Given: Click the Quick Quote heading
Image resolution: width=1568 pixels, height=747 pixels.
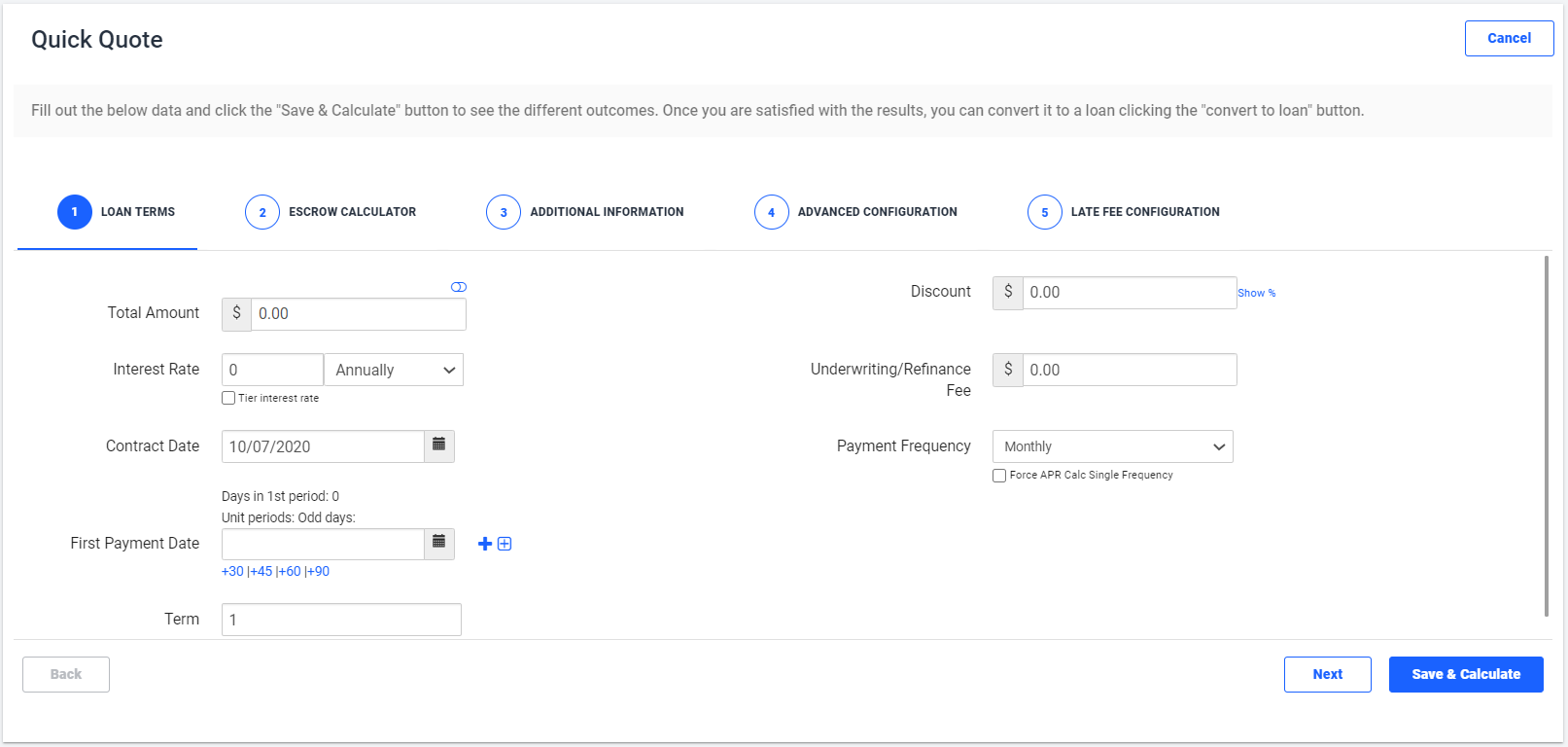Looking at the screenshot, I should click(97, 40).
